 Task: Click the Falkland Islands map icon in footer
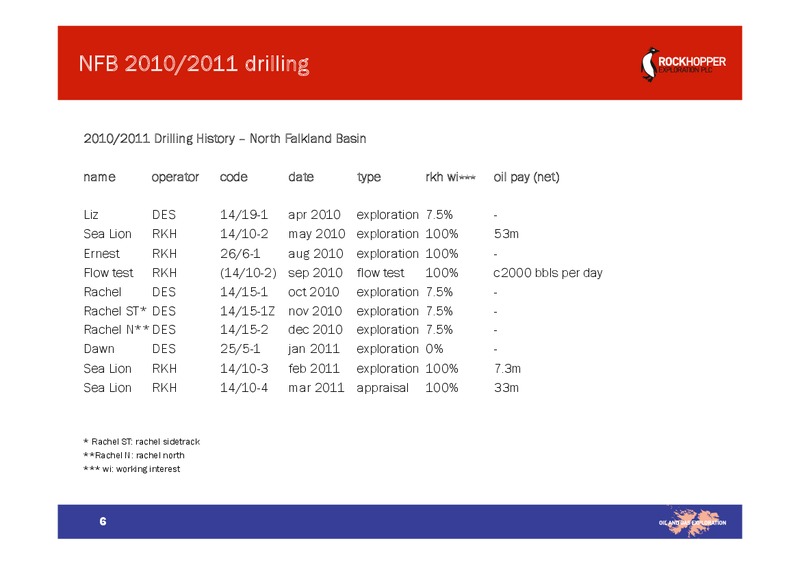693,521
